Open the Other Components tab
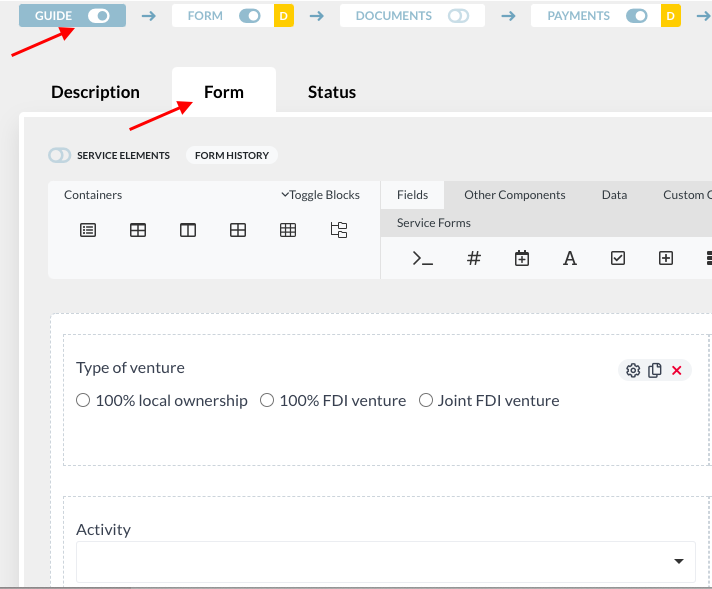This screenshot has width=712, height=589. point(514,195)
